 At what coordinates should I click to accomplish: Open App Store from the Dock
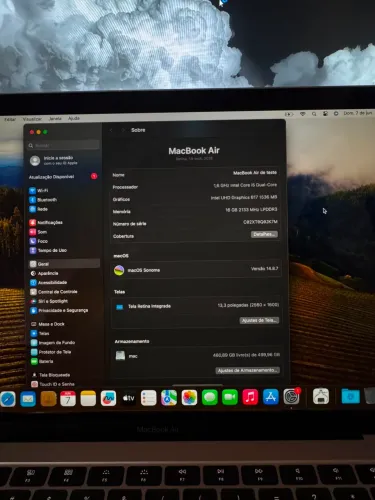[271, 397]
